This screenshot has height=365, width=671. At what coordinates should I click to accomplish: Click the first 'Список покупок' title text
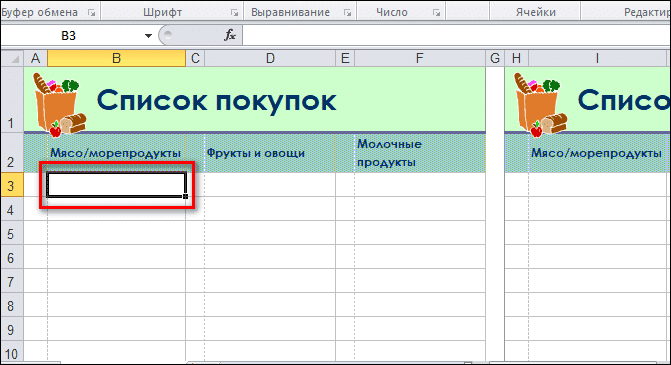217,101
